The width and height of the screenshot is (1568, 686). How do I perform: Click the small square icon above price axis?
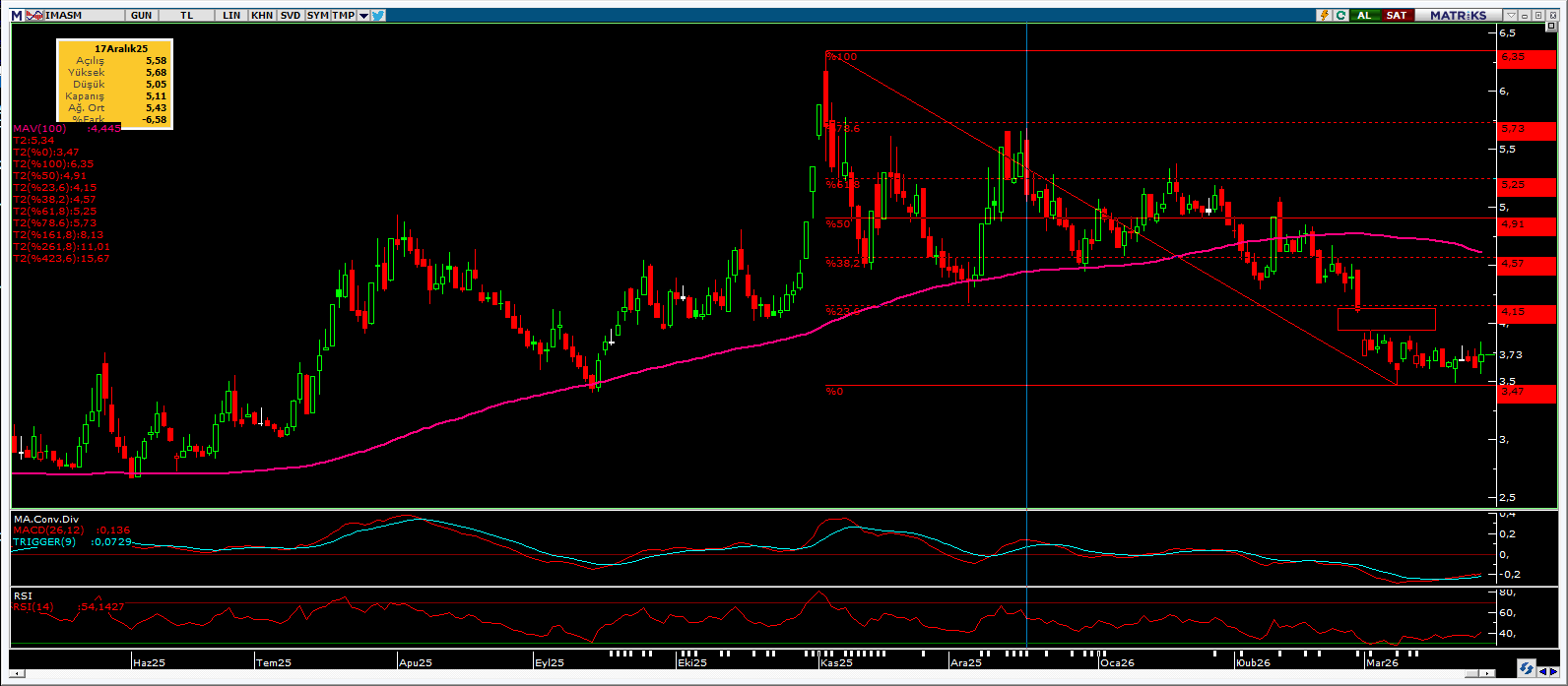pyautogui.click(x=1551, y=26)
